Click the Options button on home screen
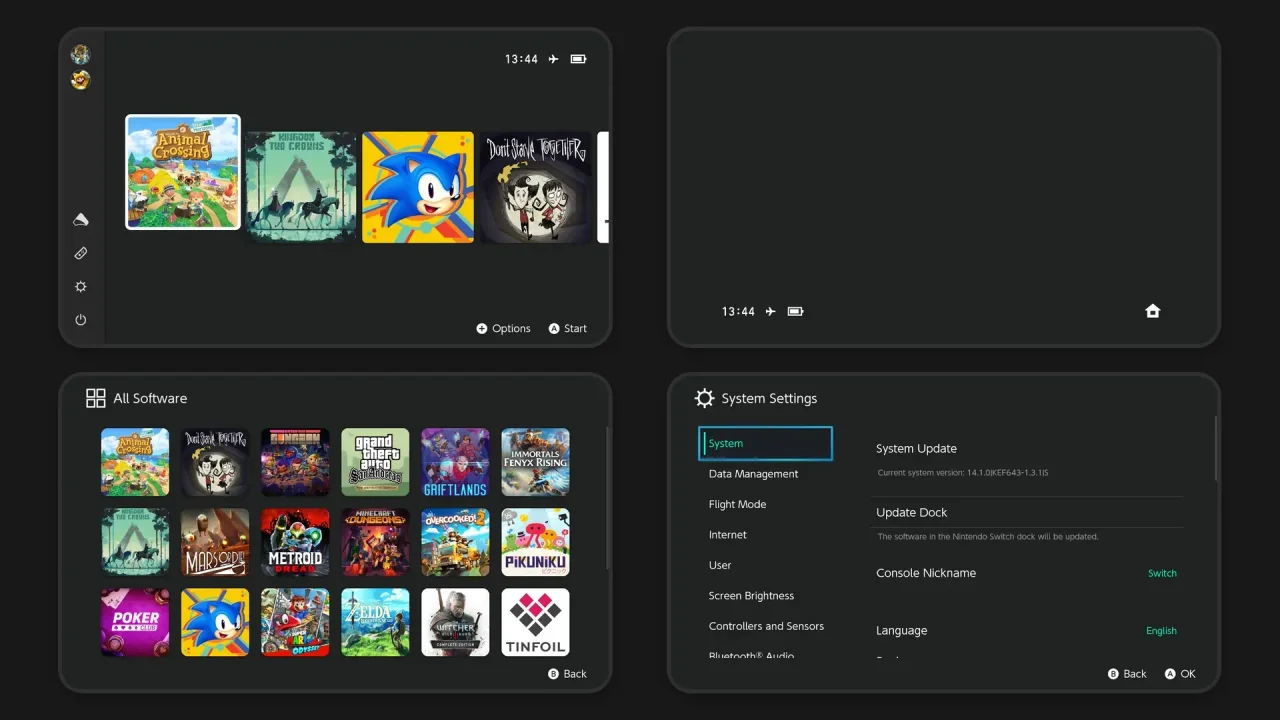Image resolution: width=1280 pixels, height=720 pixels. click(x=503, y=328)
